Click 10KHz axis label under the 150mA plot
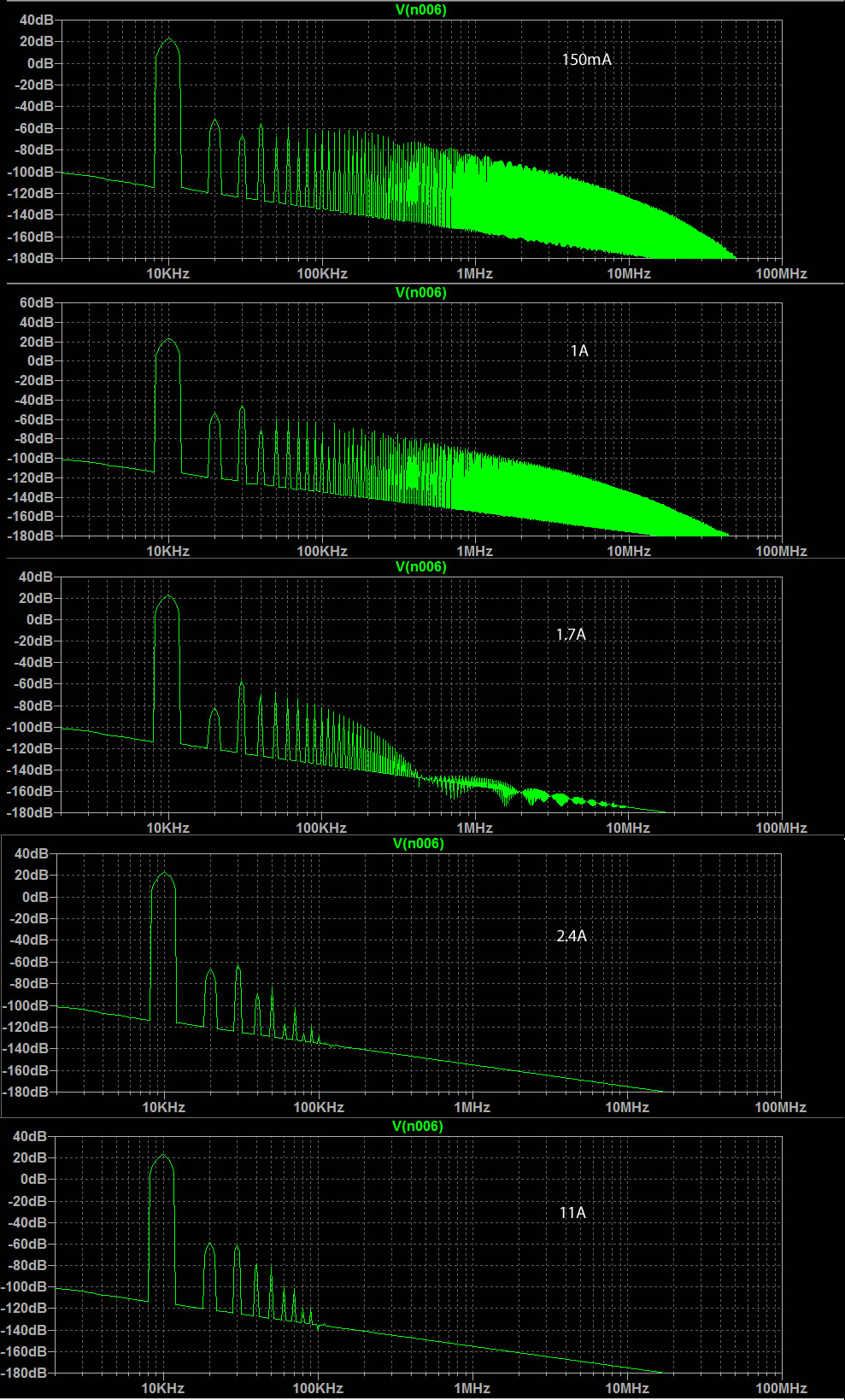This screenshot has width=845, height=1400. 167,273
